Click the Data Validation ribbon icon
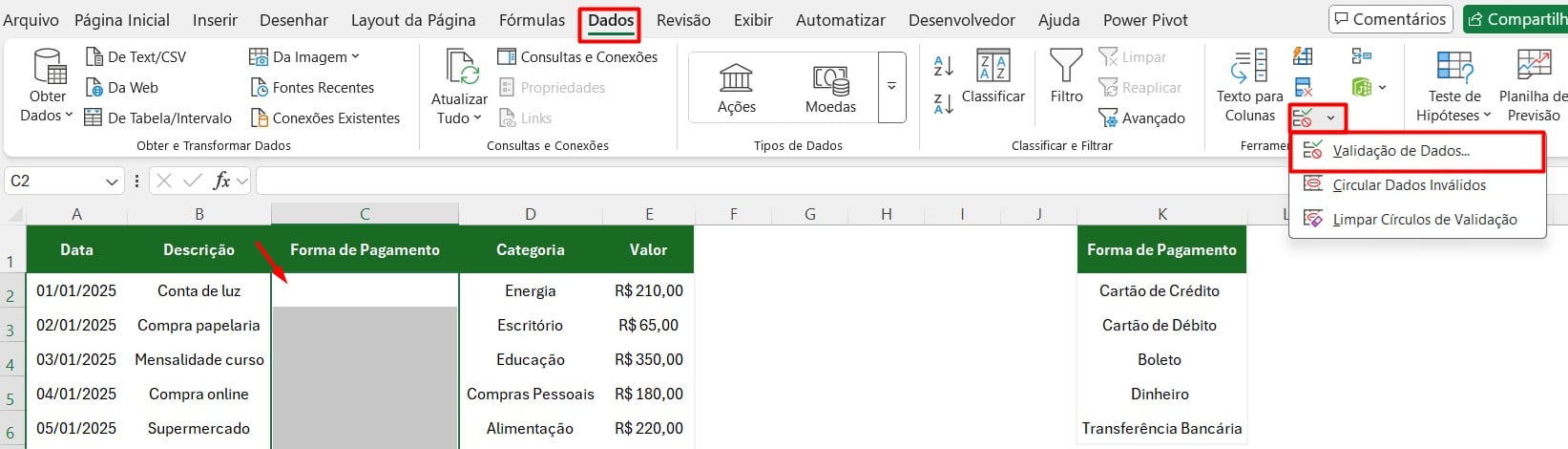 pyautogui.click(x=1303, y=118)
